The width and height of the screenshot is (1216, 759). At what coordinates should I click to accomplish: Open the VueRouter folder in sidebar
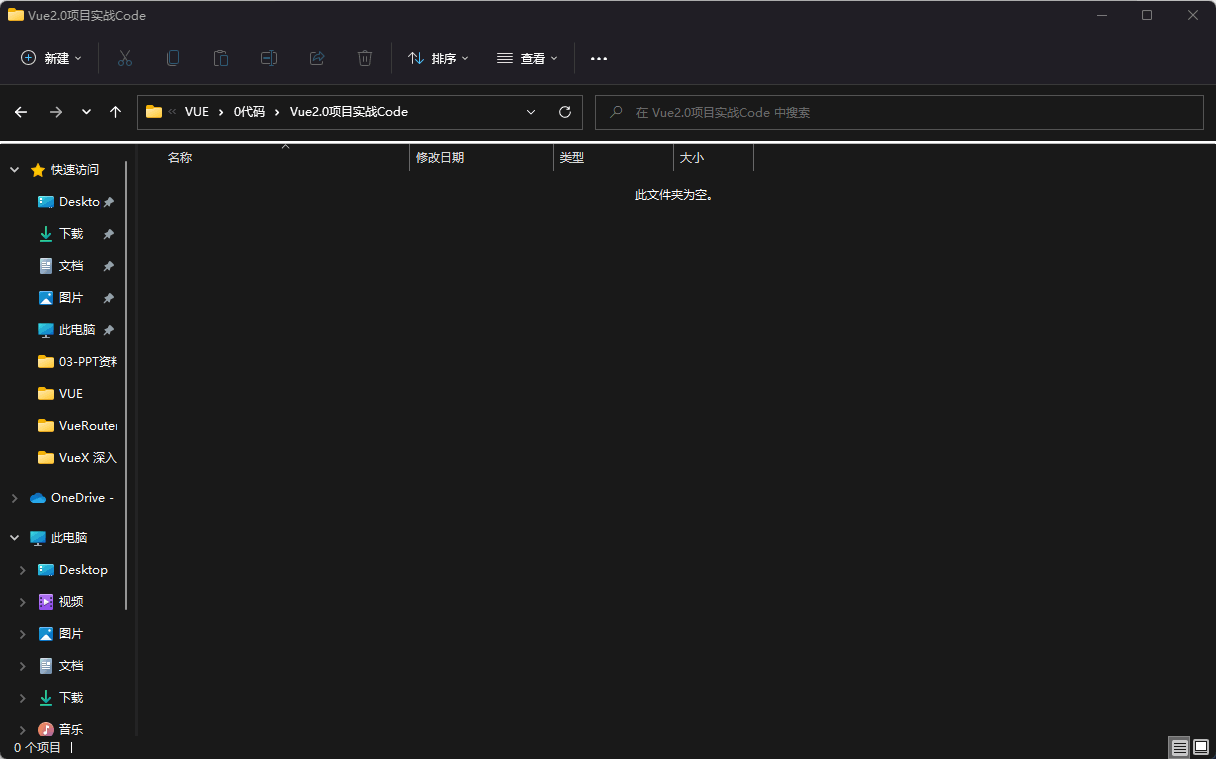[x=87, y=426]
